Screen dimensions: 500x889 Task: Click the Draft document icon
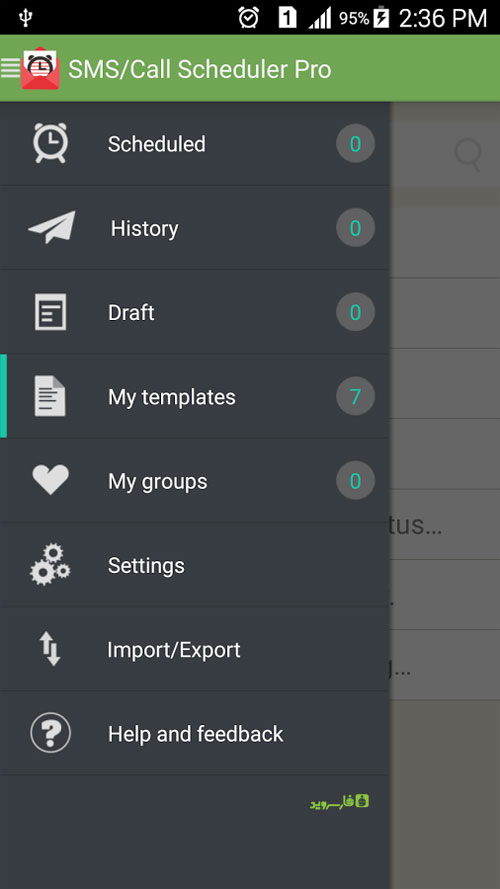click(50, 312)
